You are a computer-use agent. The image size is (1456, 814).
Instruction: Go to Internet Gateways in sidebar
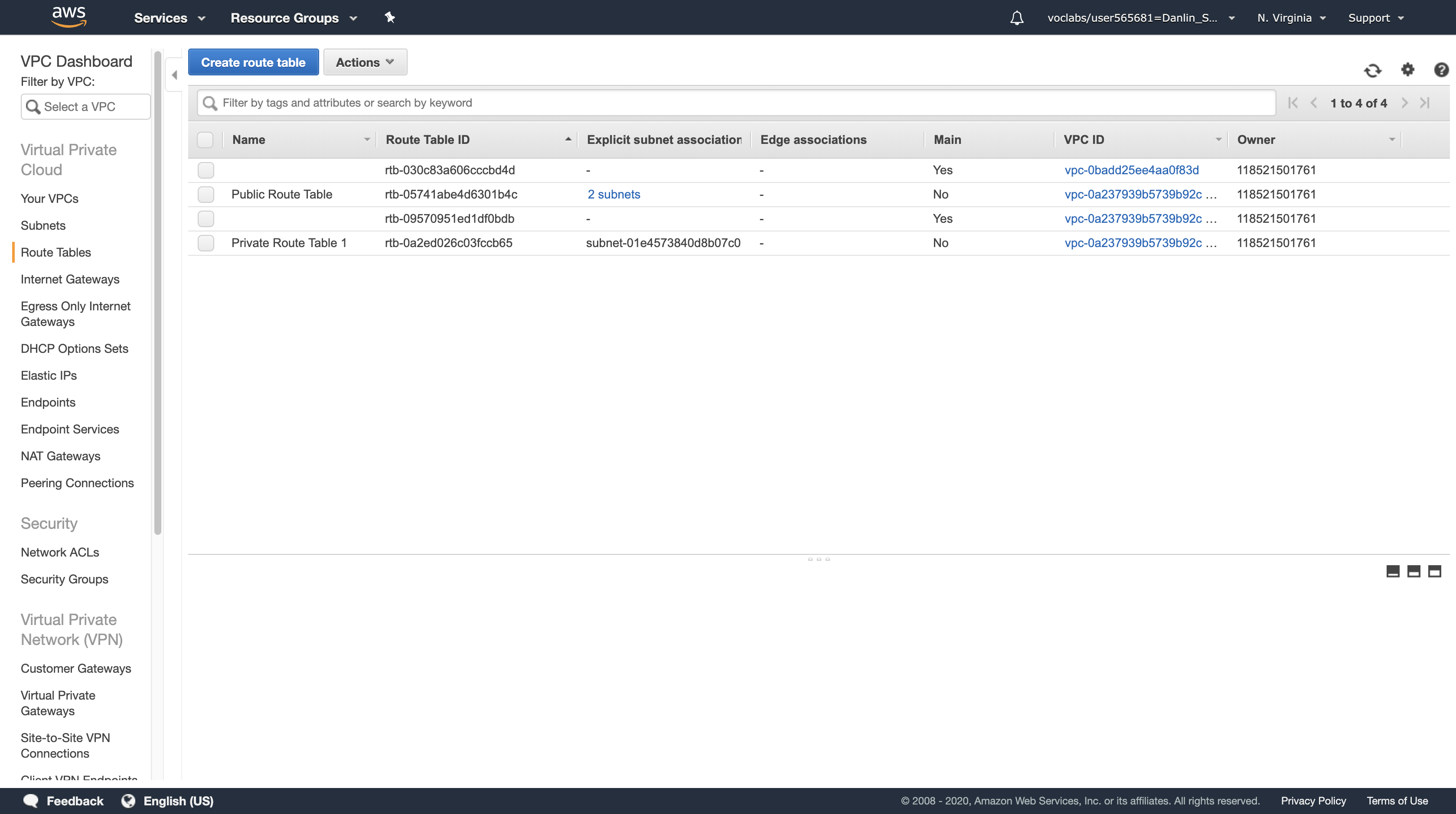(x=70, y=279)
